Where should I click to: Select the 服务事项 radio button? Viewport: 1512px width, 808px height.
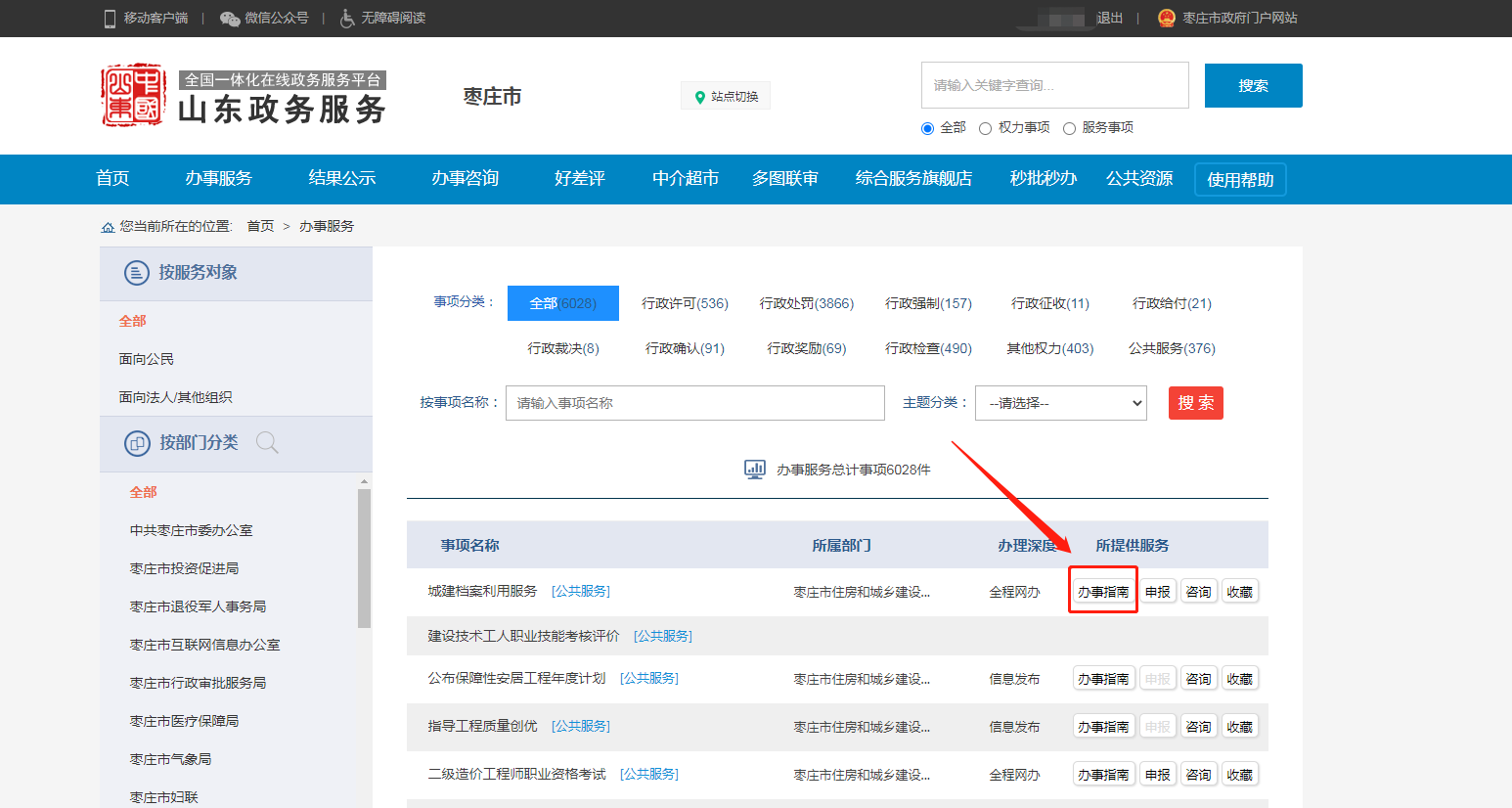(1069, 128)
